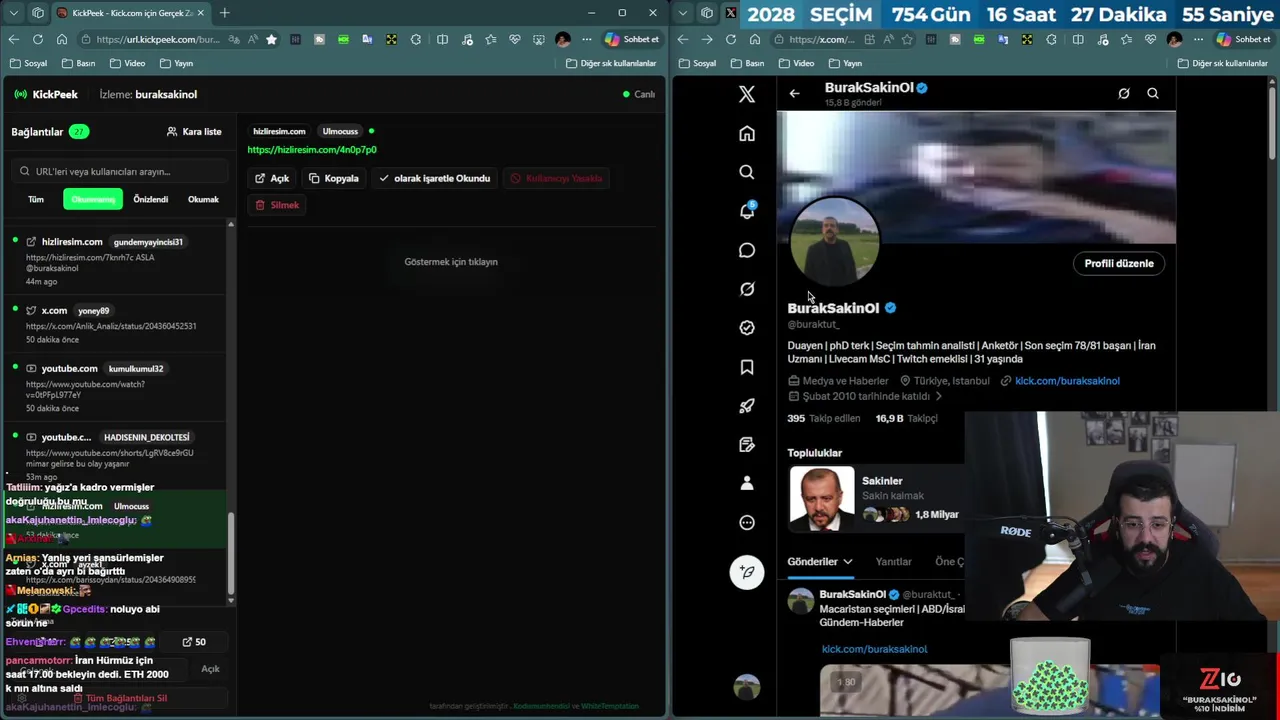1280x720 pixels.
Task: Open Notifications bell in X sidebar
Action: (x=746, y=211)
